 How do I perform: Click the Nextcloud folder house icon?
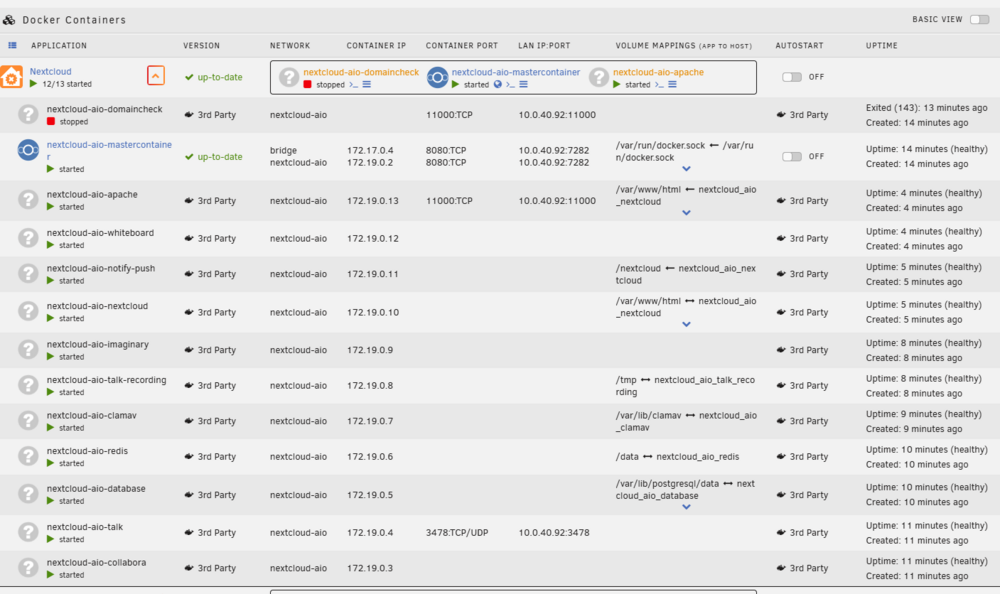click(x=11, y=77)
